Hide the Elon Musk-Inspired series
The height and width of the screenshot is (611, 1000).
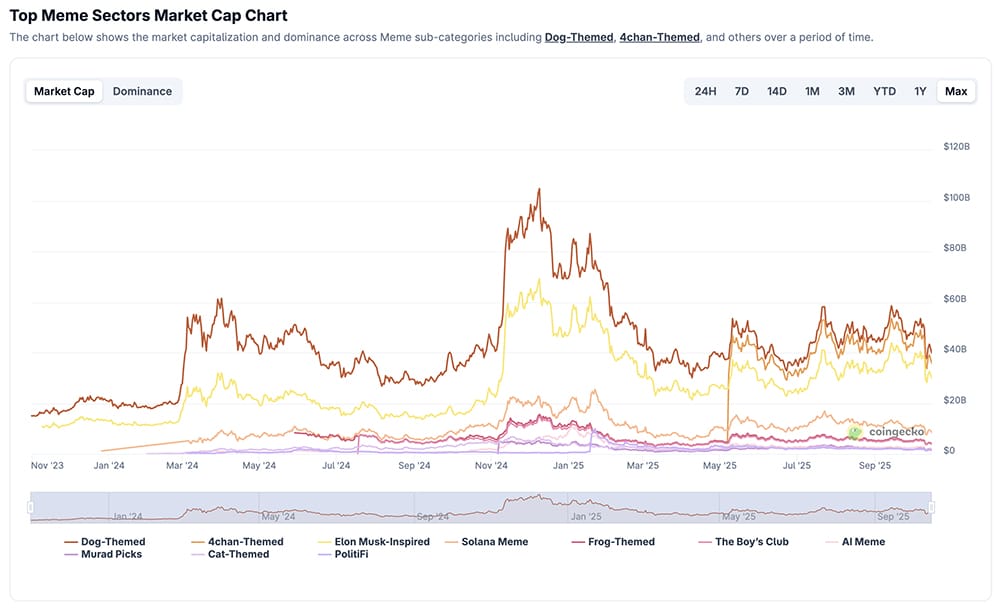click(382, 542)
